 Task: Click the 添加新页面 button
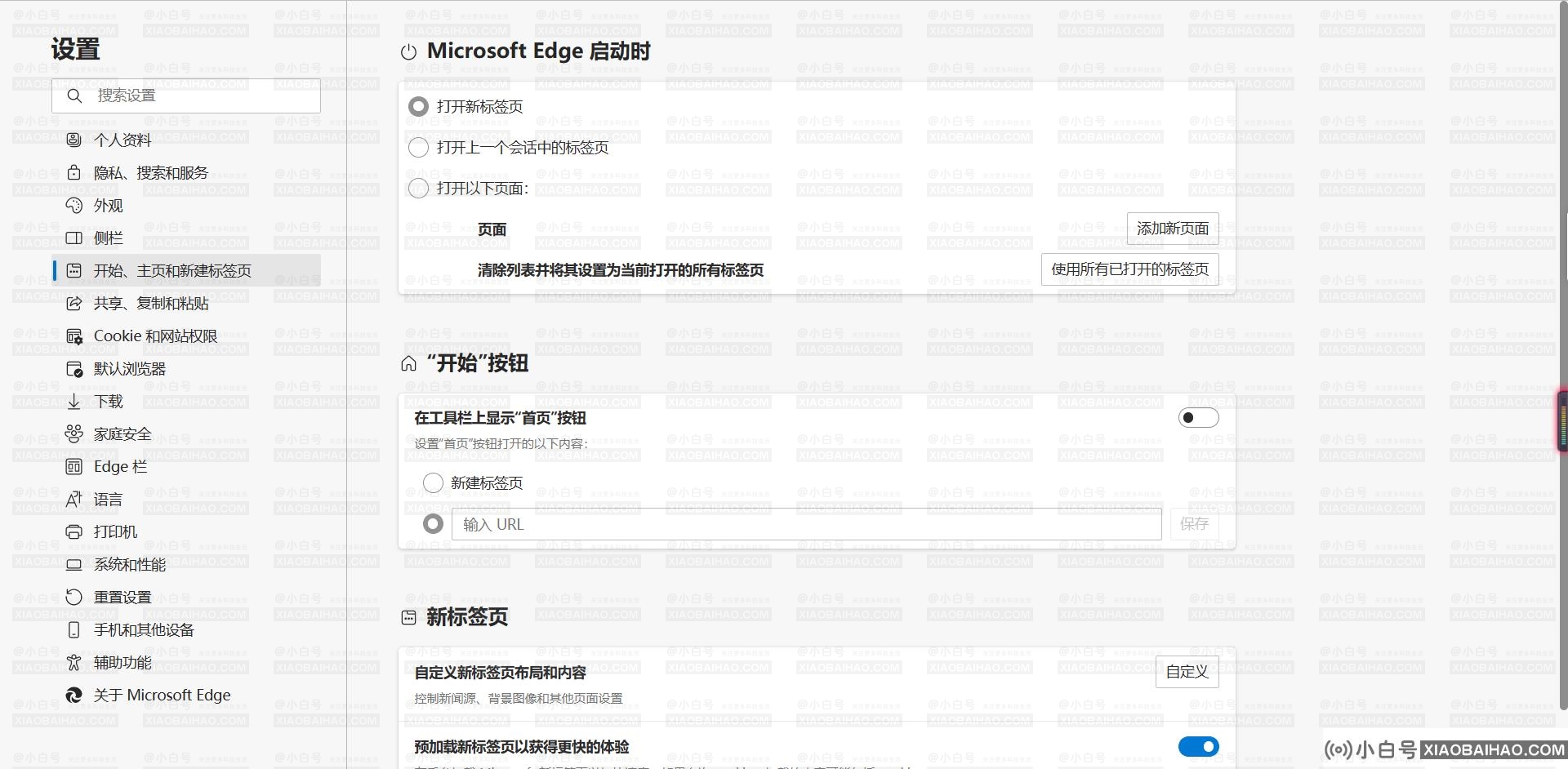click(x=1173, y=229)
